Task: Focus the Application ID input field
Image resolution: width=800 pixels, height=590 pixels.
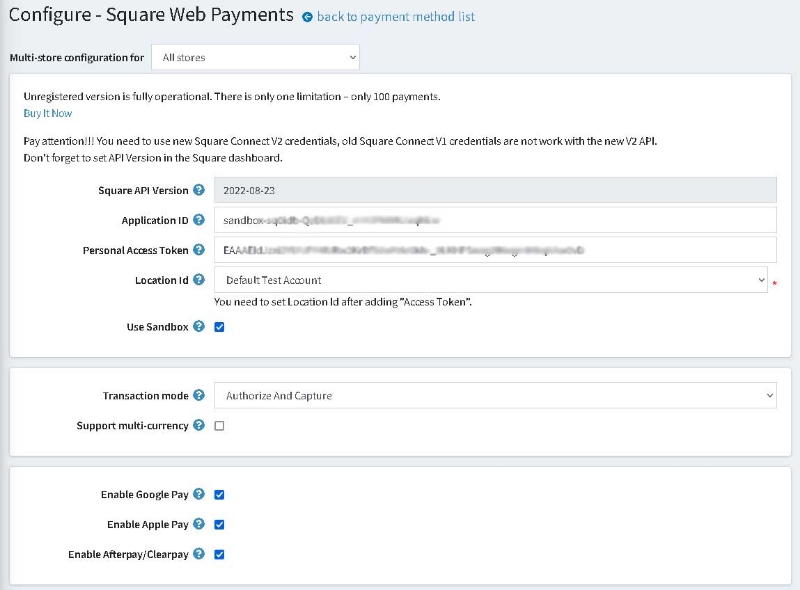Action: tap(495, 220)
